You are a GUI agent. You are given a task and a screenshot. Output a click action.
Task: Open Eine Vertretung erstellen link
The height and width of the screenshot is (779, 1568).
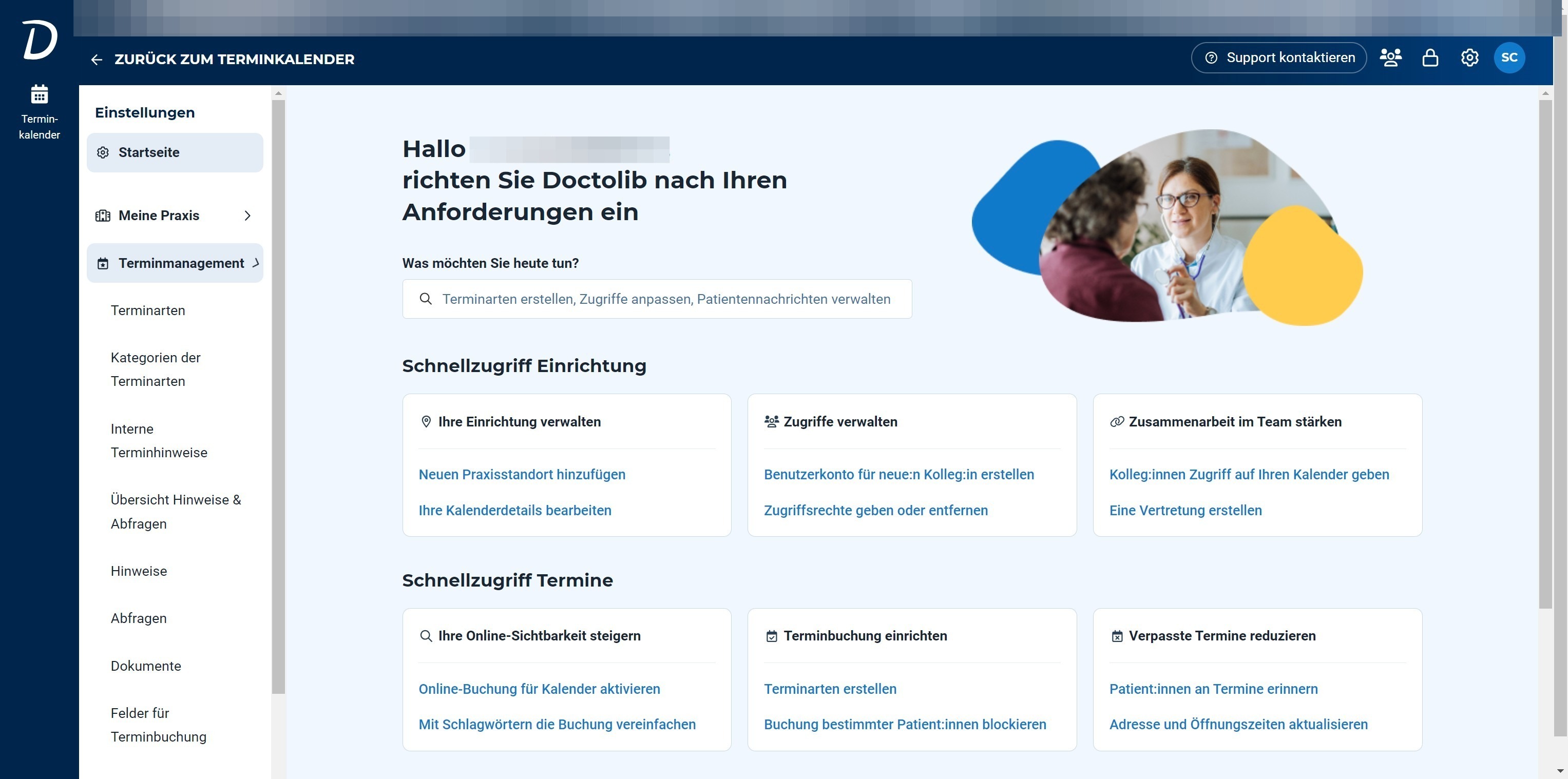(x=1185, y=511)
